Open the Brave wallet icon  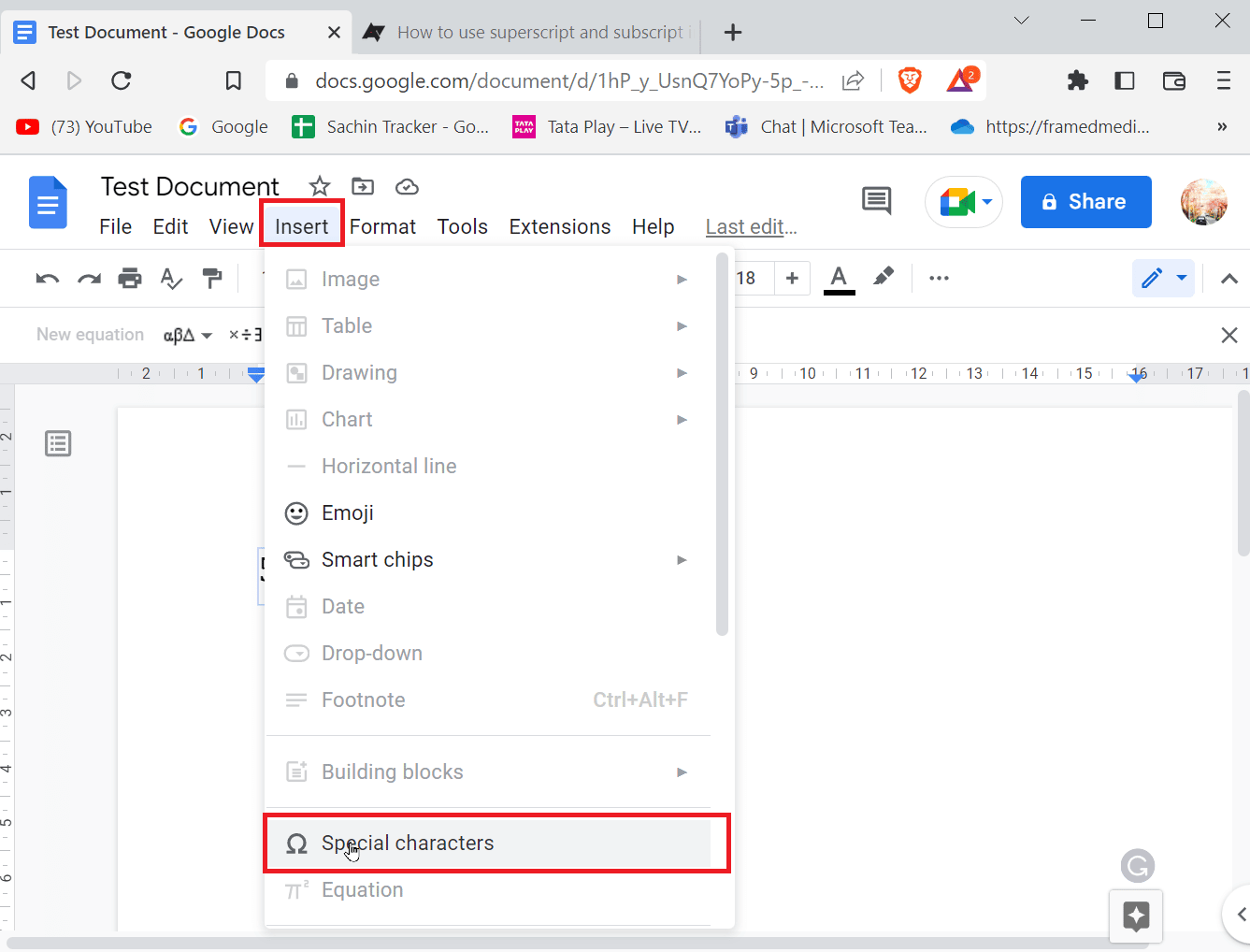[x=1174, y=81]
